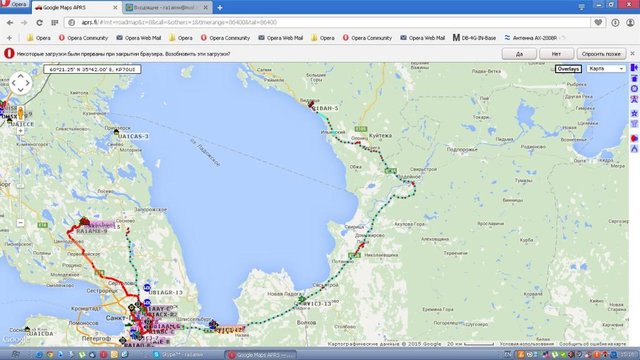The width and height of the screenshot is (640, 360).
Task: Click the Нет button in notification bar
Action: tap(556, 54)
